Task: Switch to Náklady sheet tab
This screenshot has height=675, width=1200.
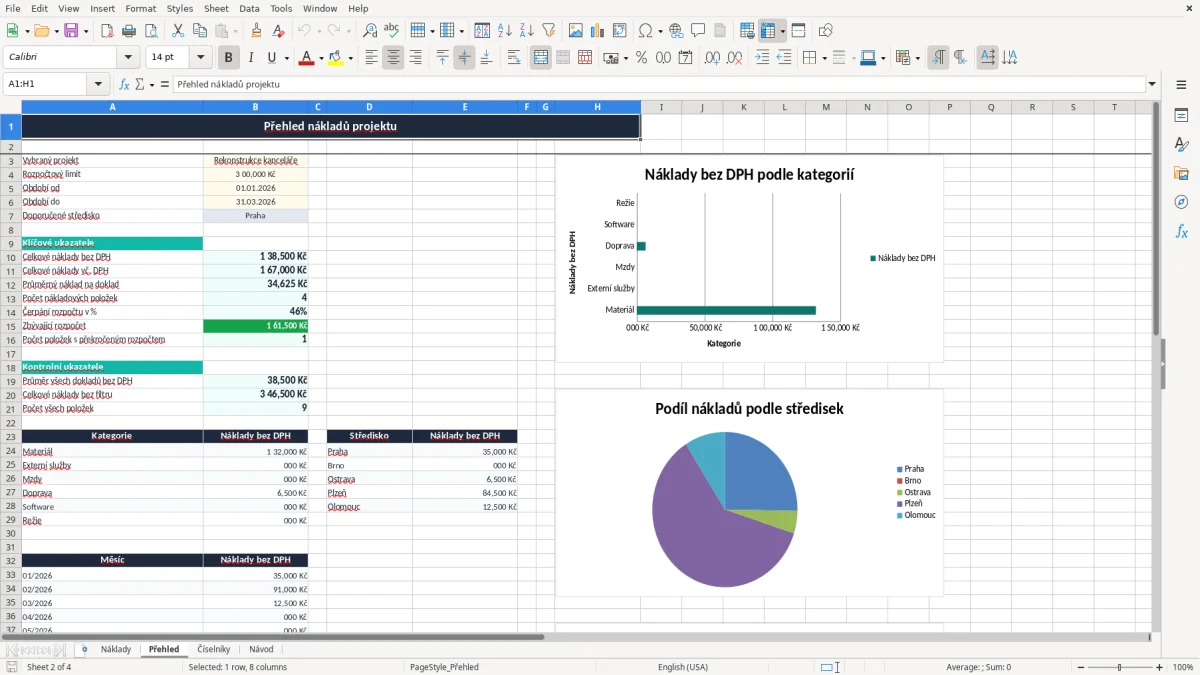Action: (x=116, y=649)
